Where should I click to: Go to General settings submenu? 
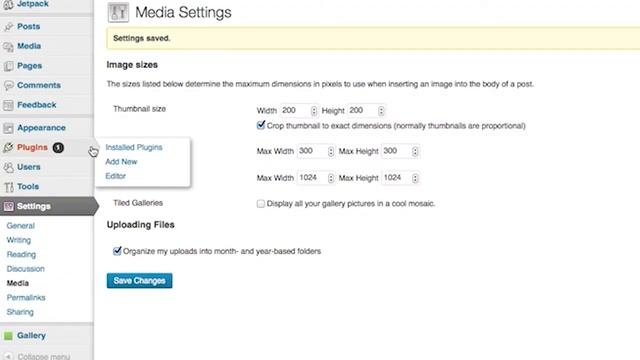coord(20,226)
